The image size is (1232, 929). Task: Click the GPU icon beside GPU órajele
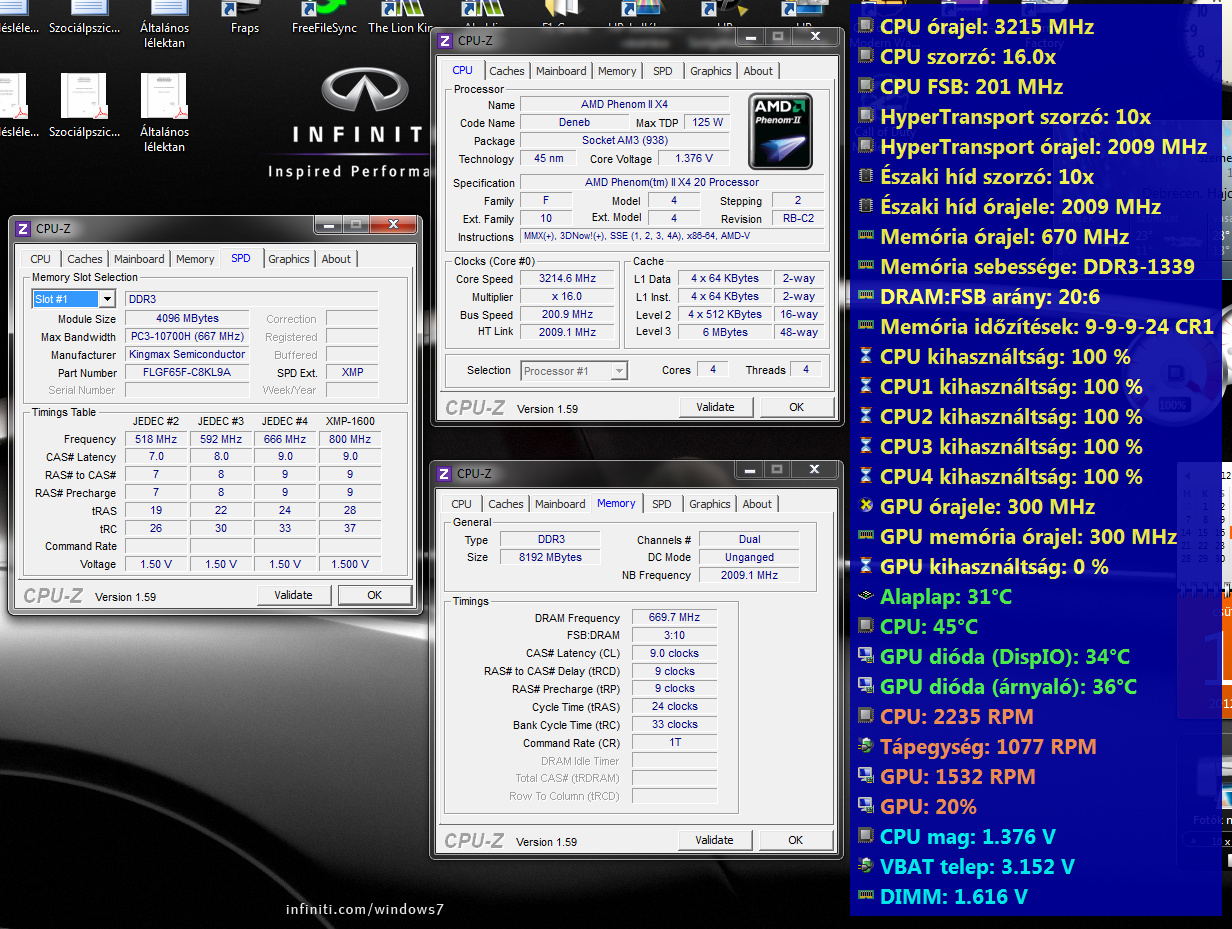click(865, 506)
